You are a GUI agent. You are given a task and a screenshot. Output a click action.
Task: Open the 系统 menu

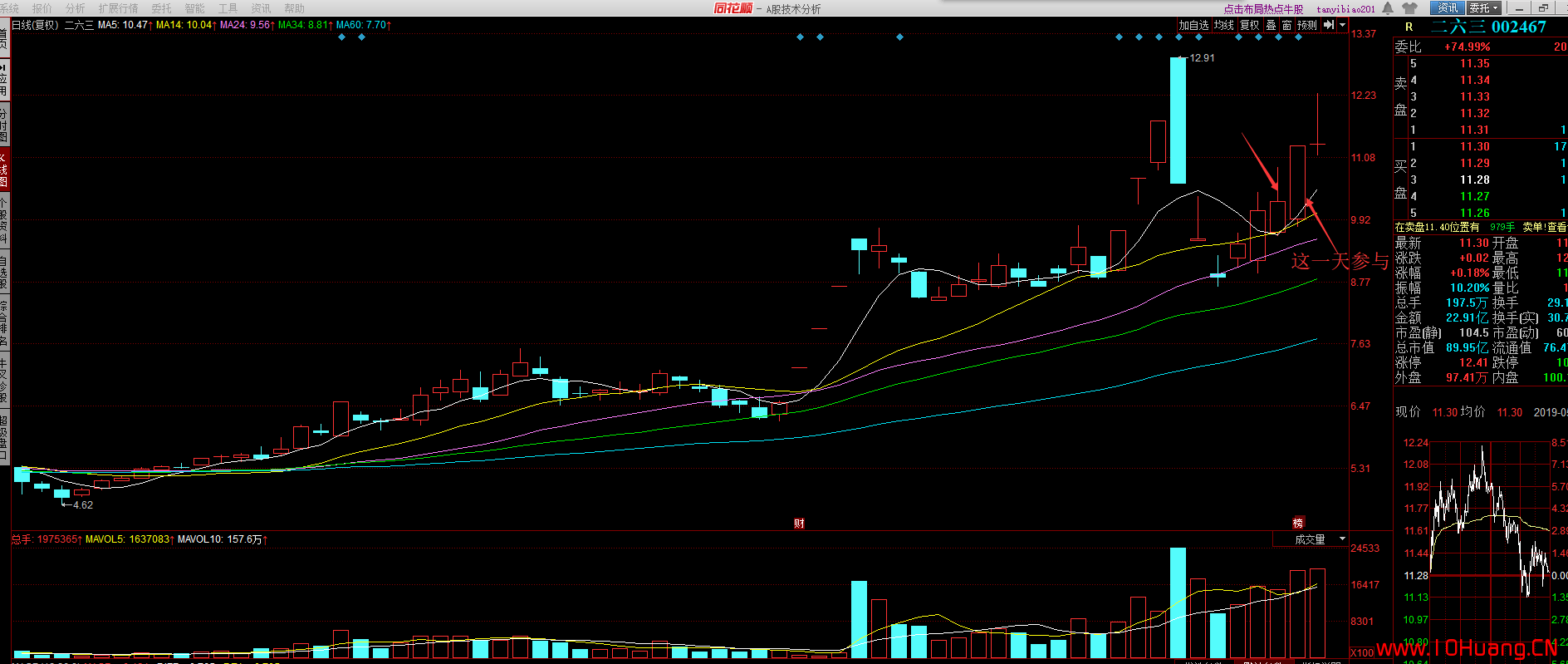coord(9,8)
